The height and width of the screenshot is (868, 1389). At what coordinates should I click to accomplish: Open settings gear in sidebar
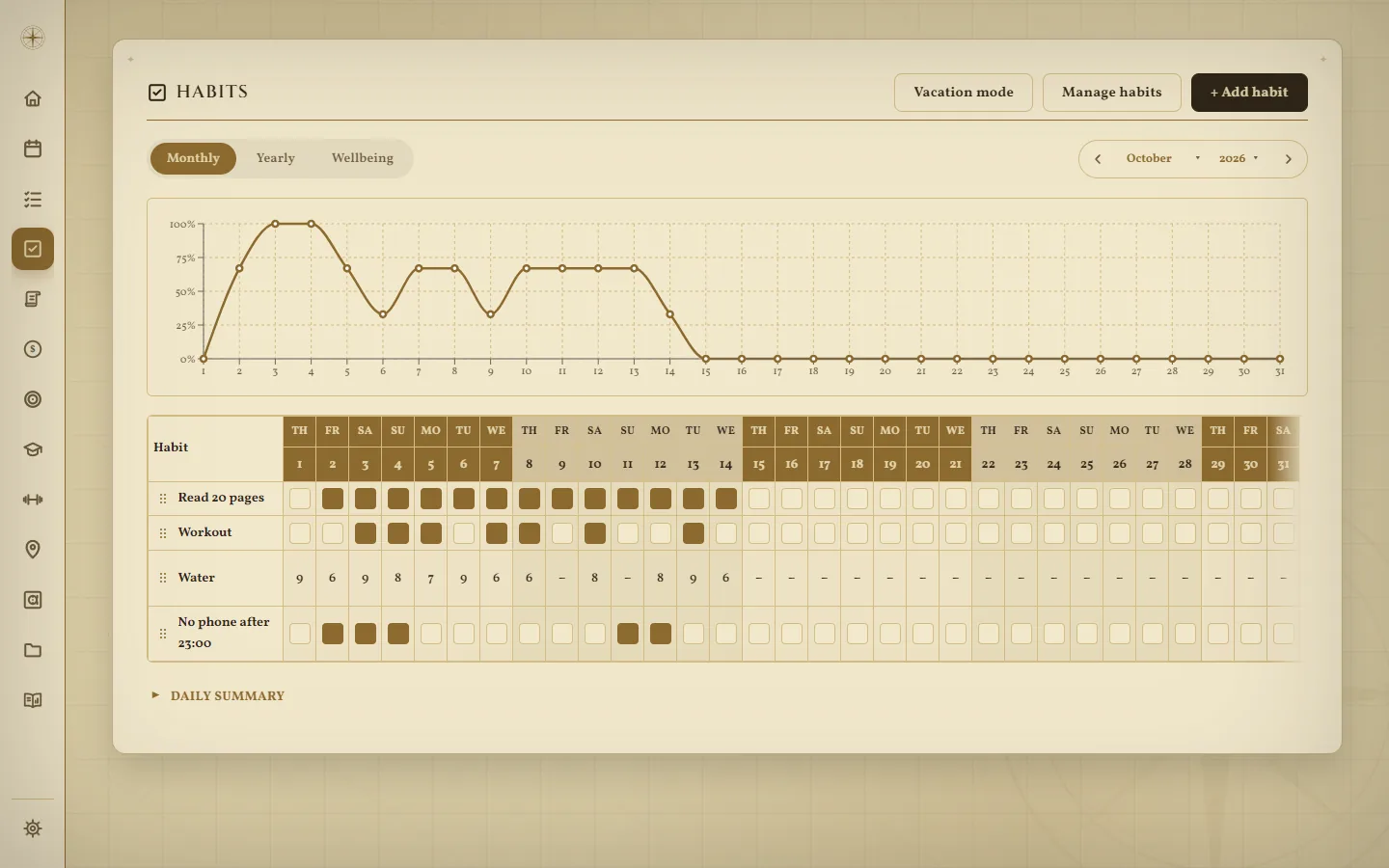coord(33,828)
